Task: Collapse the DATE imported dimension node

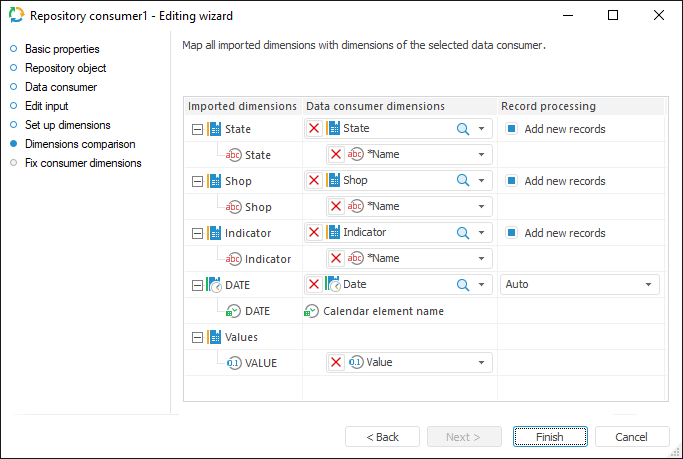Action: click(x=197, y=285)
